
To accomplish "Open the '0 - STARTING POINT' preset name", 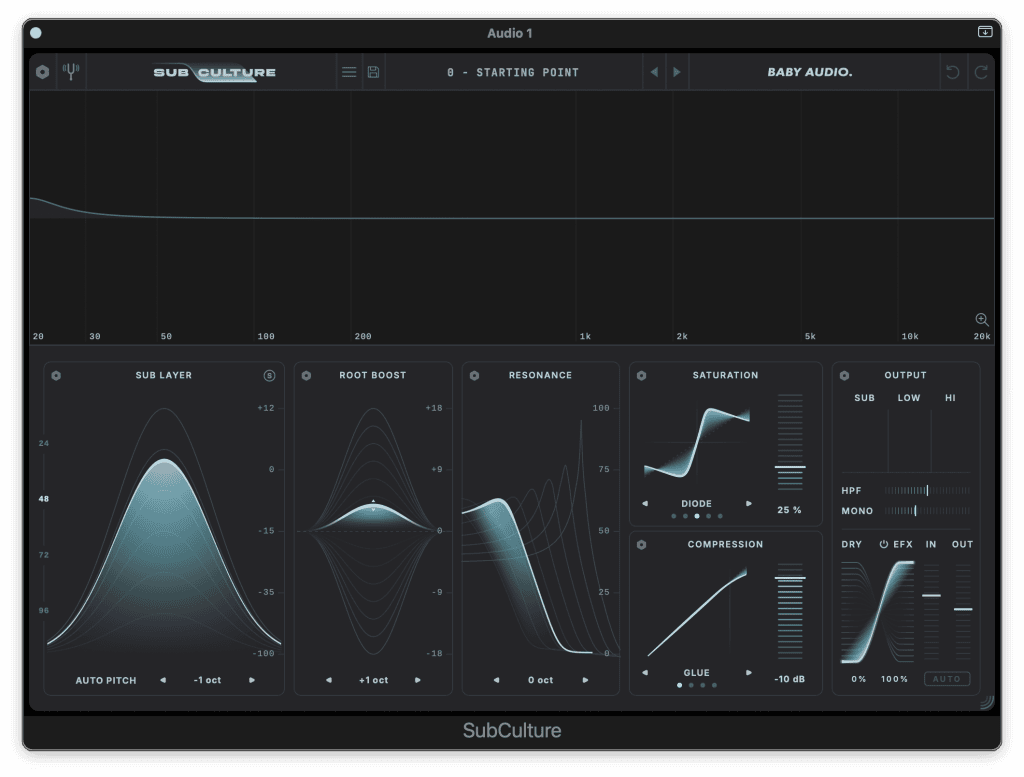I will (x=513, y=72).
